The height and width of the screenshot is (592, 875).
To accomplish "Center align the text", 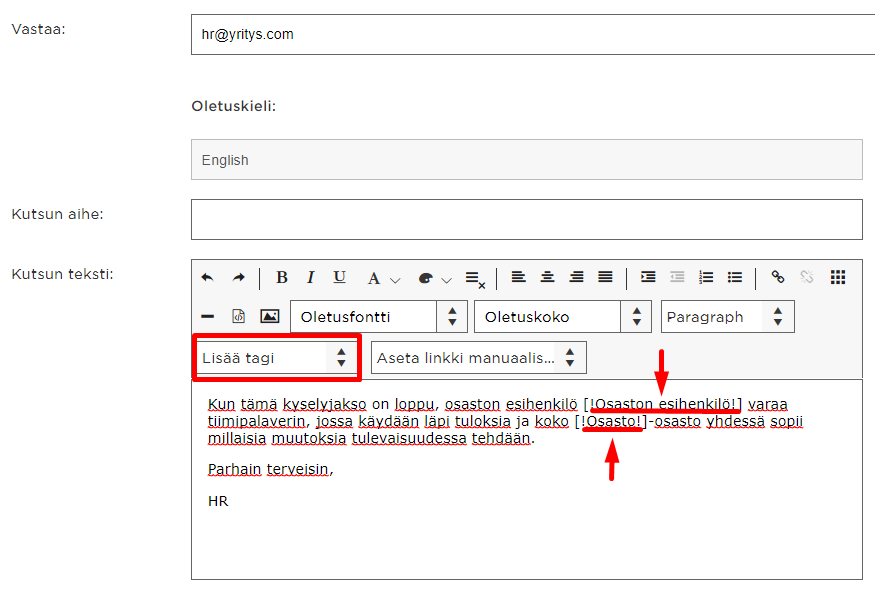I will (x=547, y=277).
